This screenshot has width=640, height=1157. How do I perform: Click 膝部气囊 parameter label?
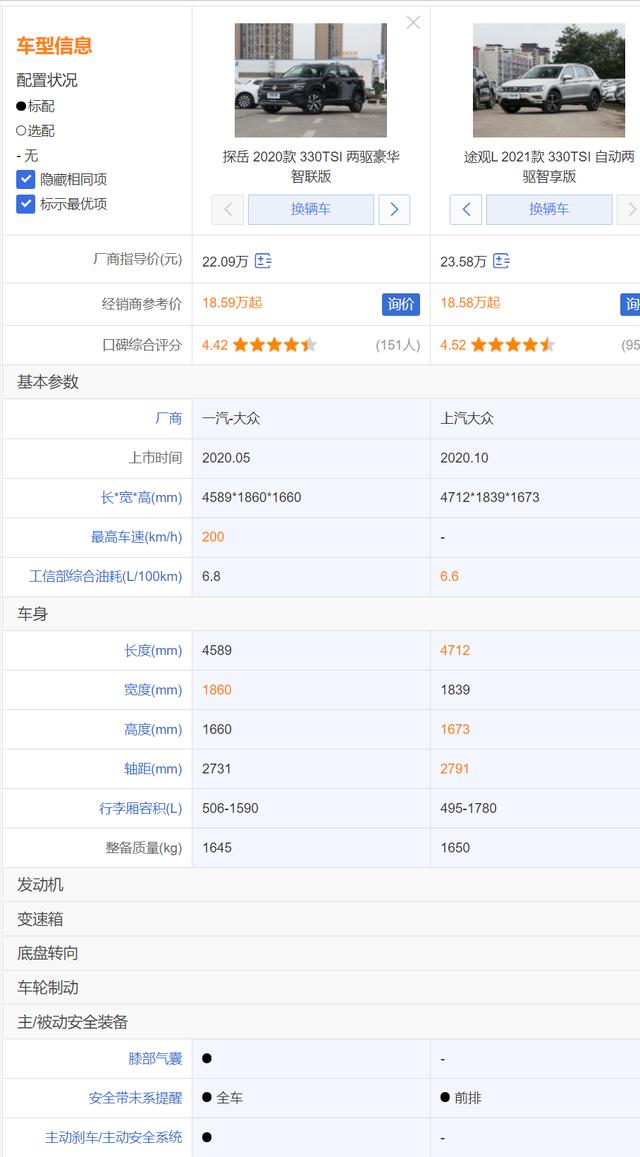156,1059
